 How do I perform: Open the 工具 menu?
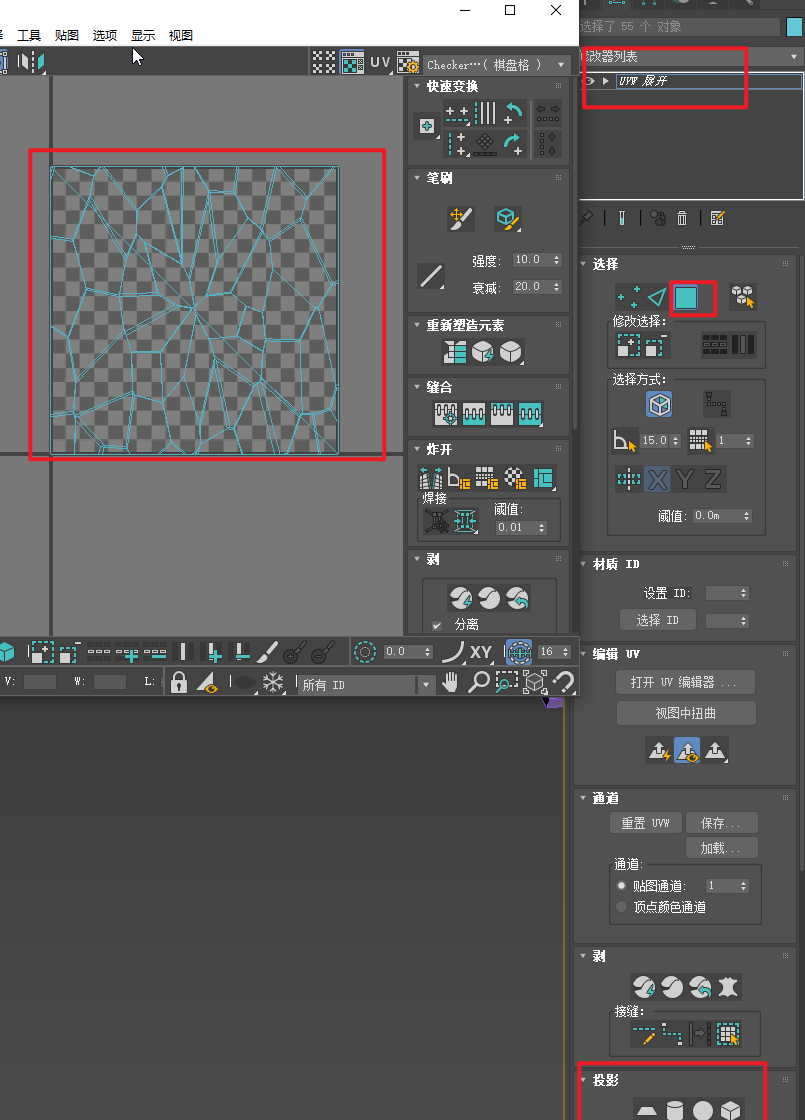click(29, 35)
